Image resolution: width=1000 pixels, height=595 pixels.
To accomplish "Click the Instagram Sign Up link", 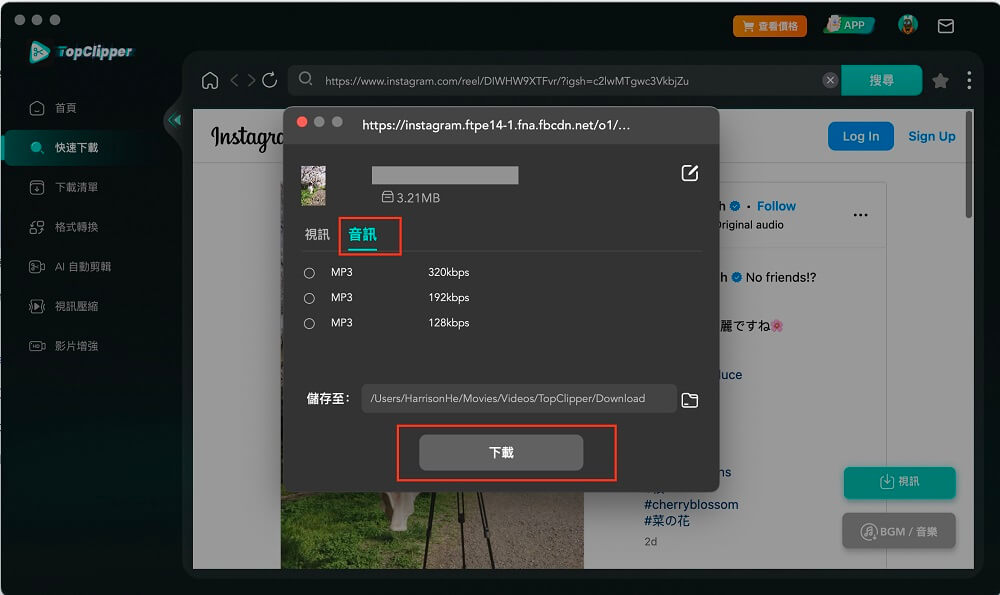I will pyautogui.click(x=931, y=136).
